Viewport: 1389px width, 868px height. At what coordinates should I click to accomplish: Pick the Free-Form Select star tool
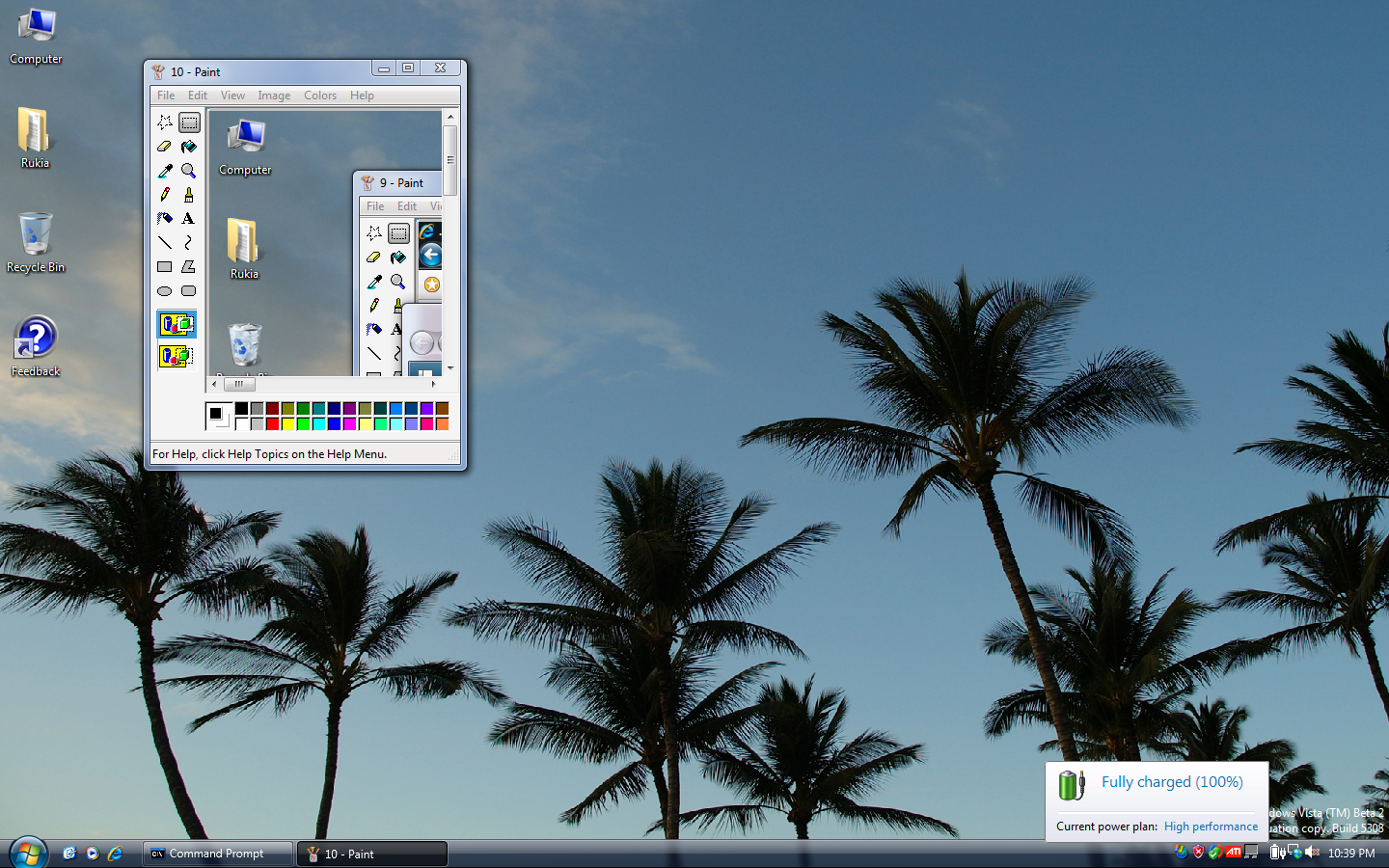point(164,122)
